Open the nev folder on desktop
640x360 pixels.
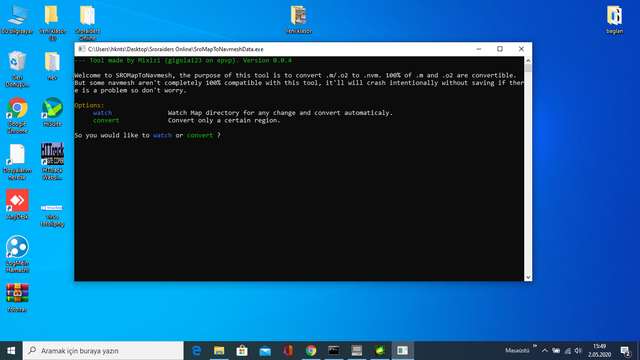pos(52,66)
